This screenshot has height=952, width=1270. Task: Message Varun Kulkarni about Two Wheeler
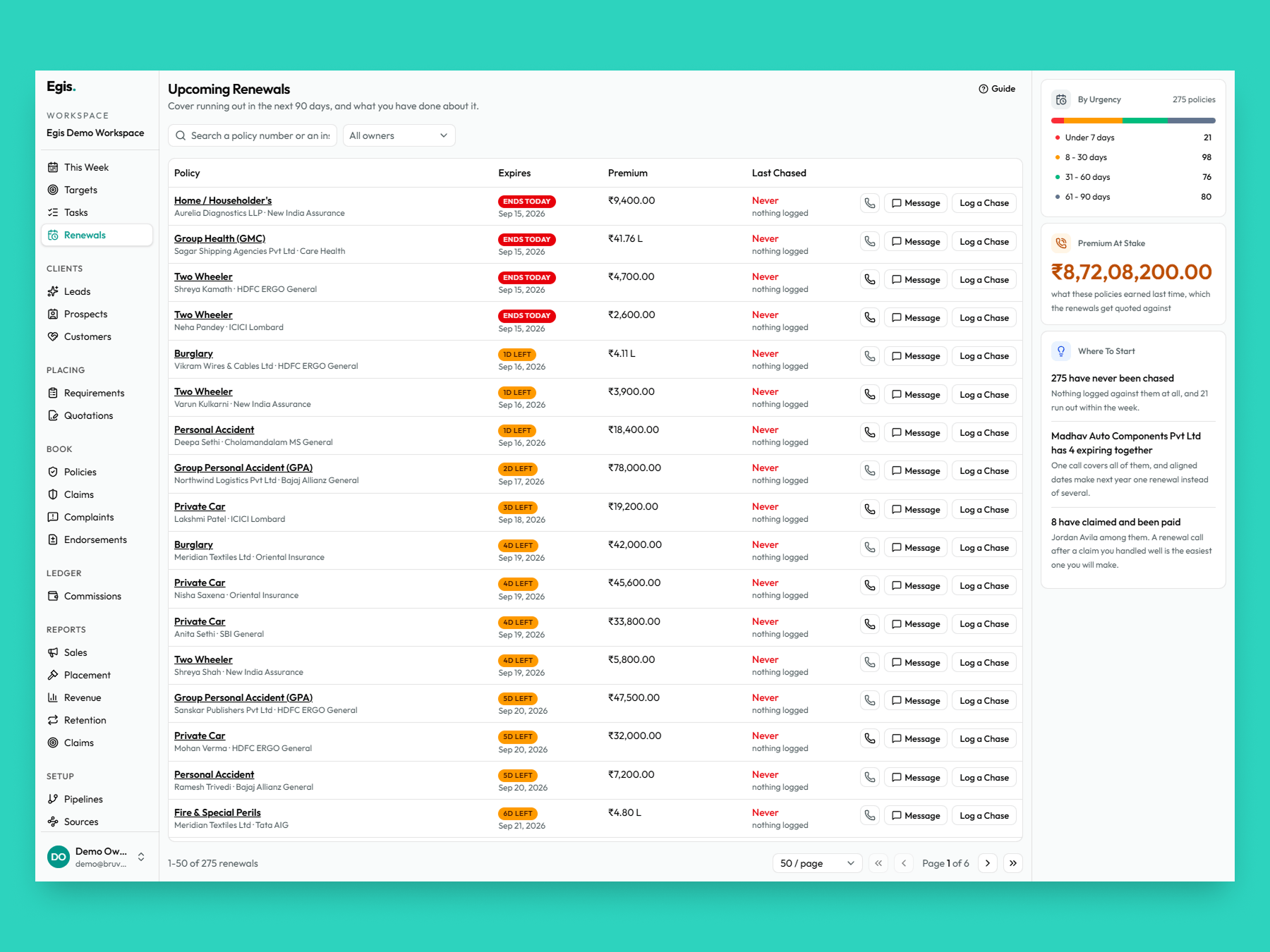(916, 394)
